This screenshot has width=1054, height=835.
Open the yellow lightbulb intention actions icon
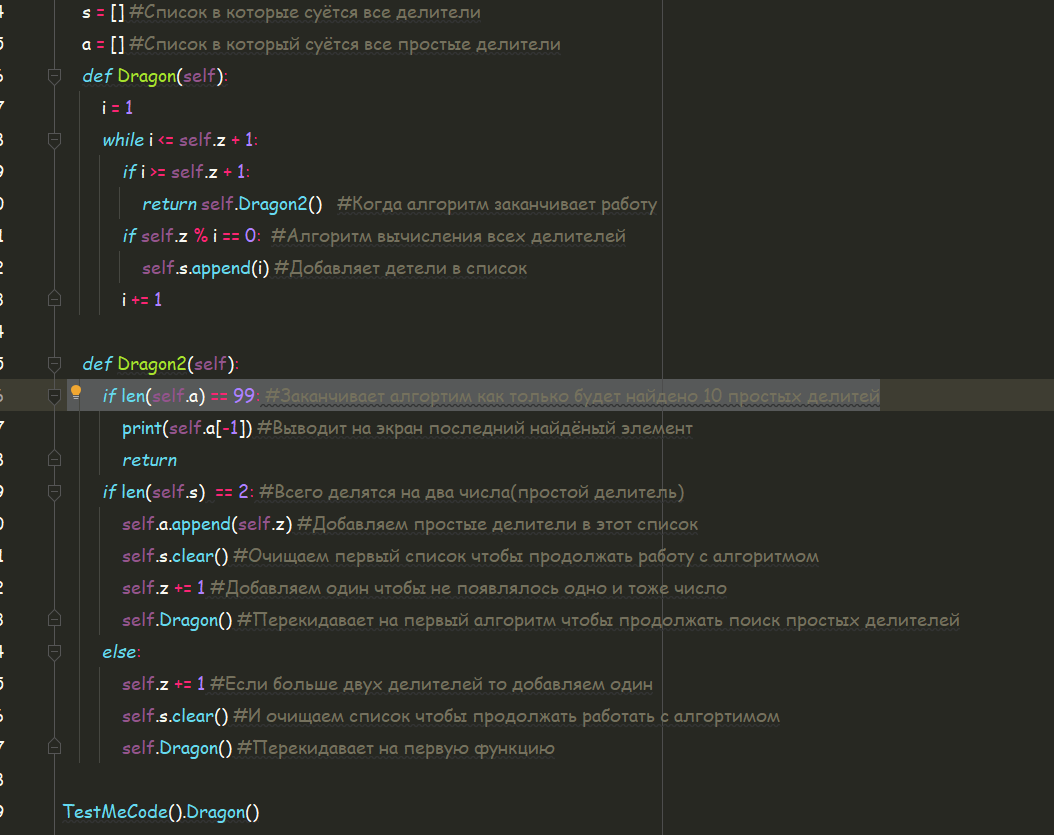tap(76, 392)
